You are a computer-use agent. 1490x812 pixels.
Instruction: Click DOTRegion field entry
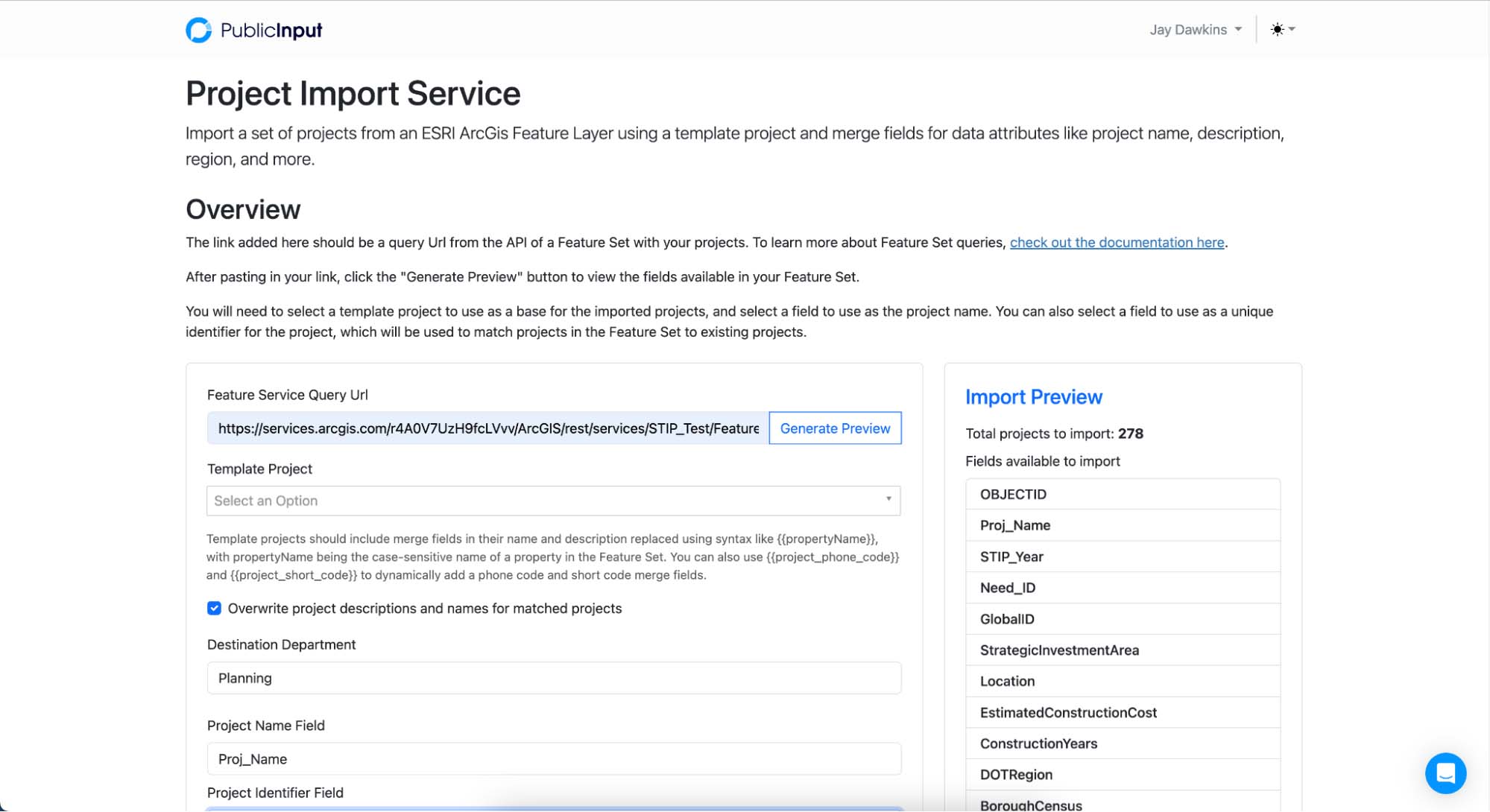pos(1016,775)
